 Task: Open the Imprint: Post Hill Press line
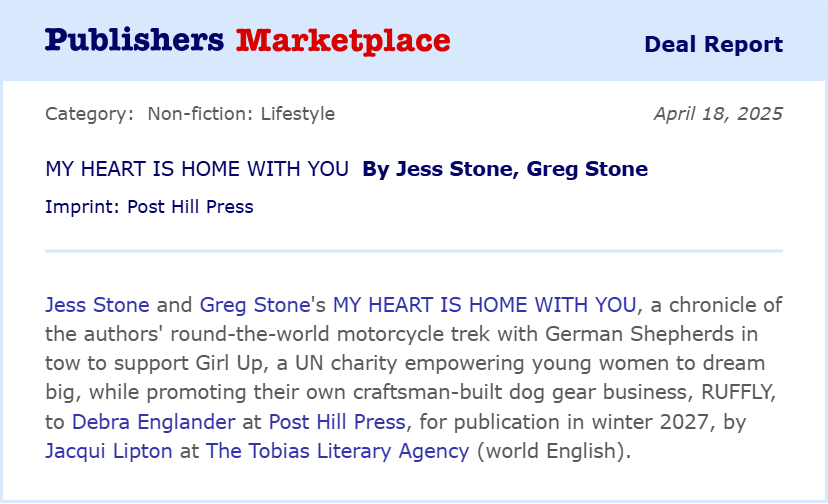(x=149, y=207)
